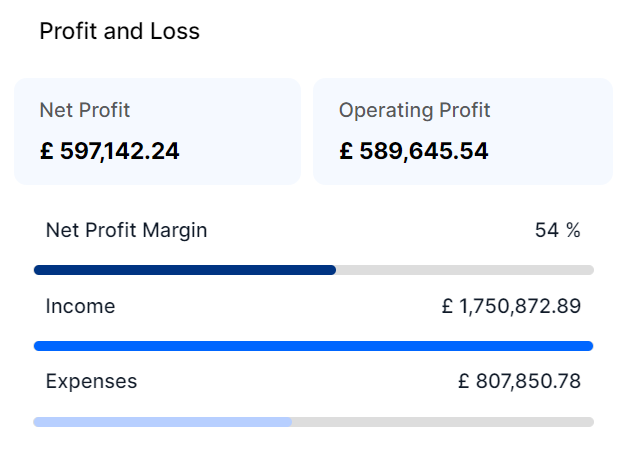The image size is (633, 476).
Task: Click the Net Profit Margin label
Action: tap(127, 230)
